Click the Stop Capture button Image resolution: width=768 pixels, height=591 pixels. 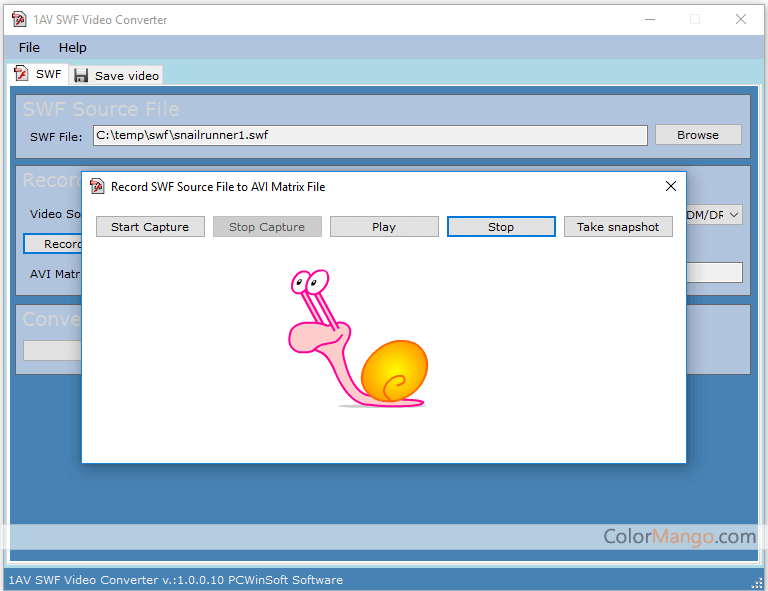(267, 227)
